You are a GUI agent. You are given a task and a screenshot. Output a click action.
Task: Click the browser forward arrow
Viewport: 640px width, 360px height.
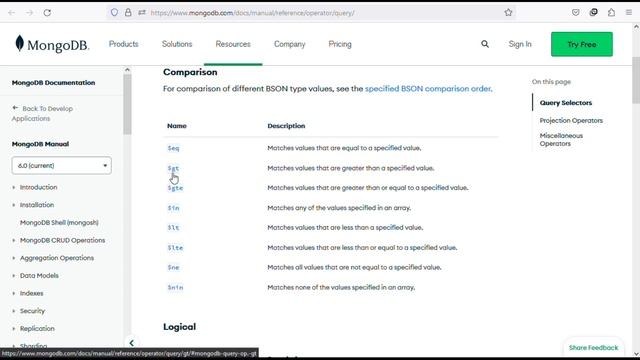pos(29,13)
